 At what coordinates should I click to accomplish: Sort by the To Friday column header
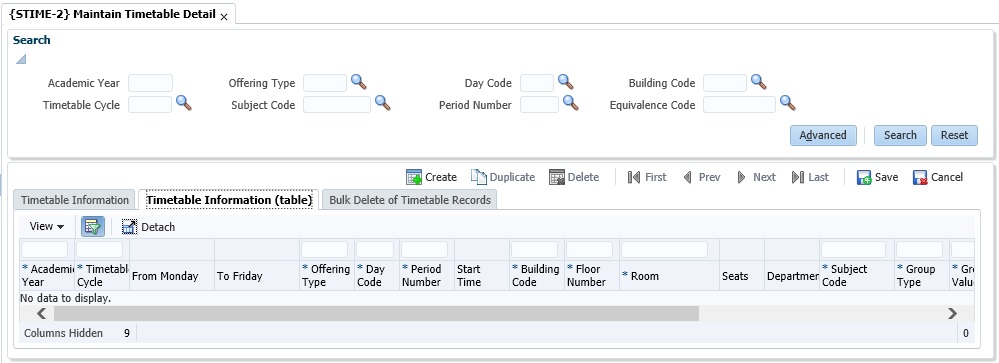(x=257, y=276)
